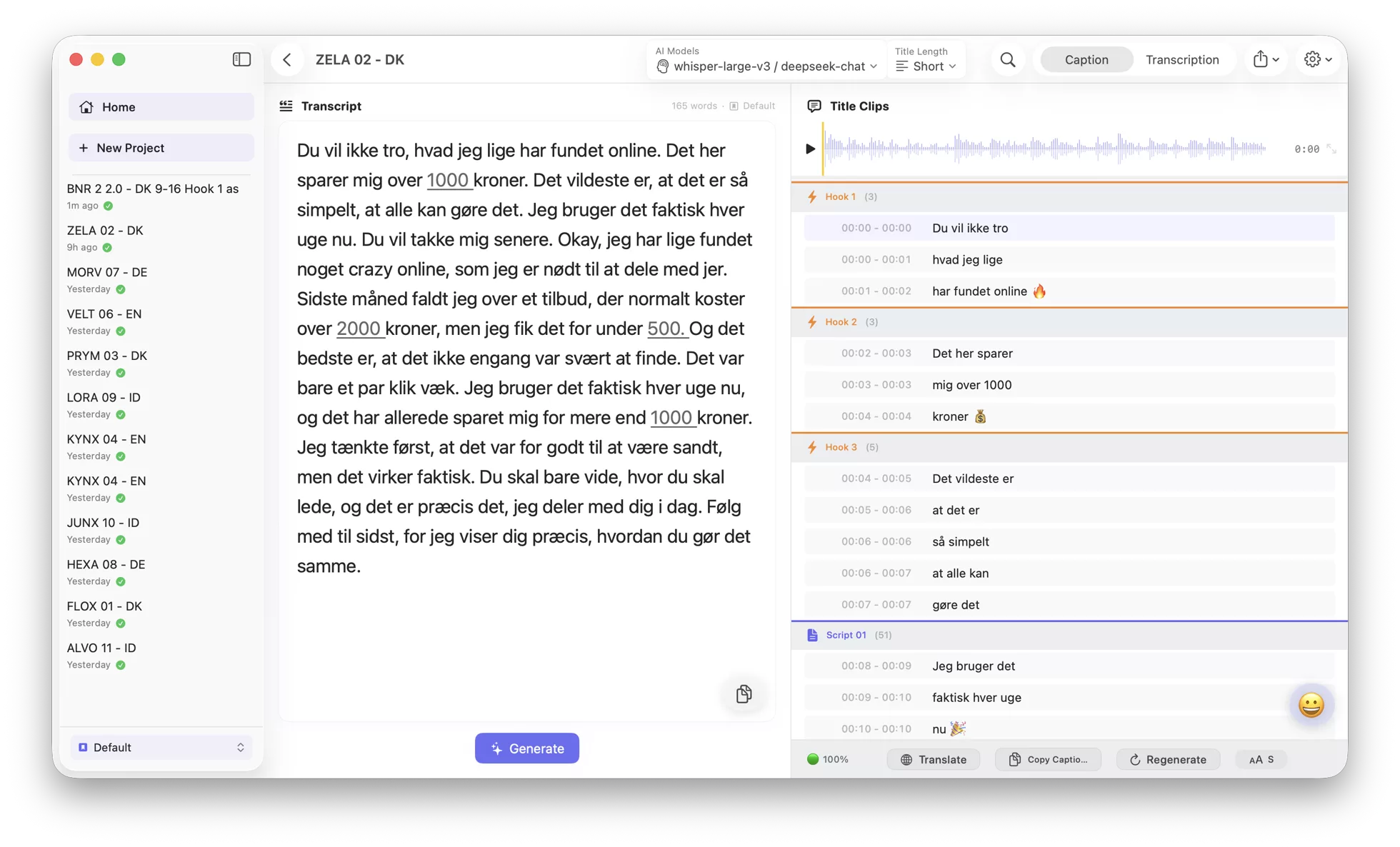Expand the waveform with the arrow icon
This screenshot has width=1400, height=847.
1331,149
